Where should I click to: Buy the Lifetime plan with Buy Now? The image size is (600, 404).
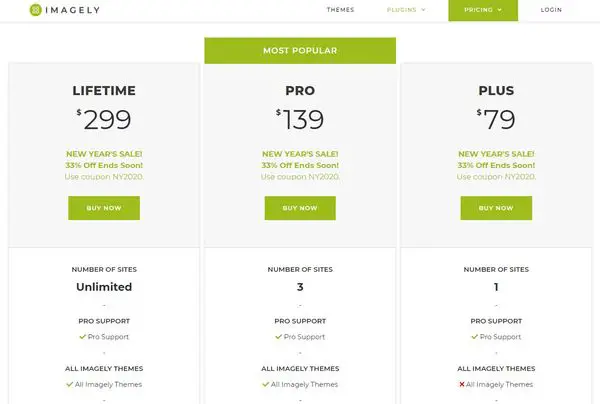(104, 208)
